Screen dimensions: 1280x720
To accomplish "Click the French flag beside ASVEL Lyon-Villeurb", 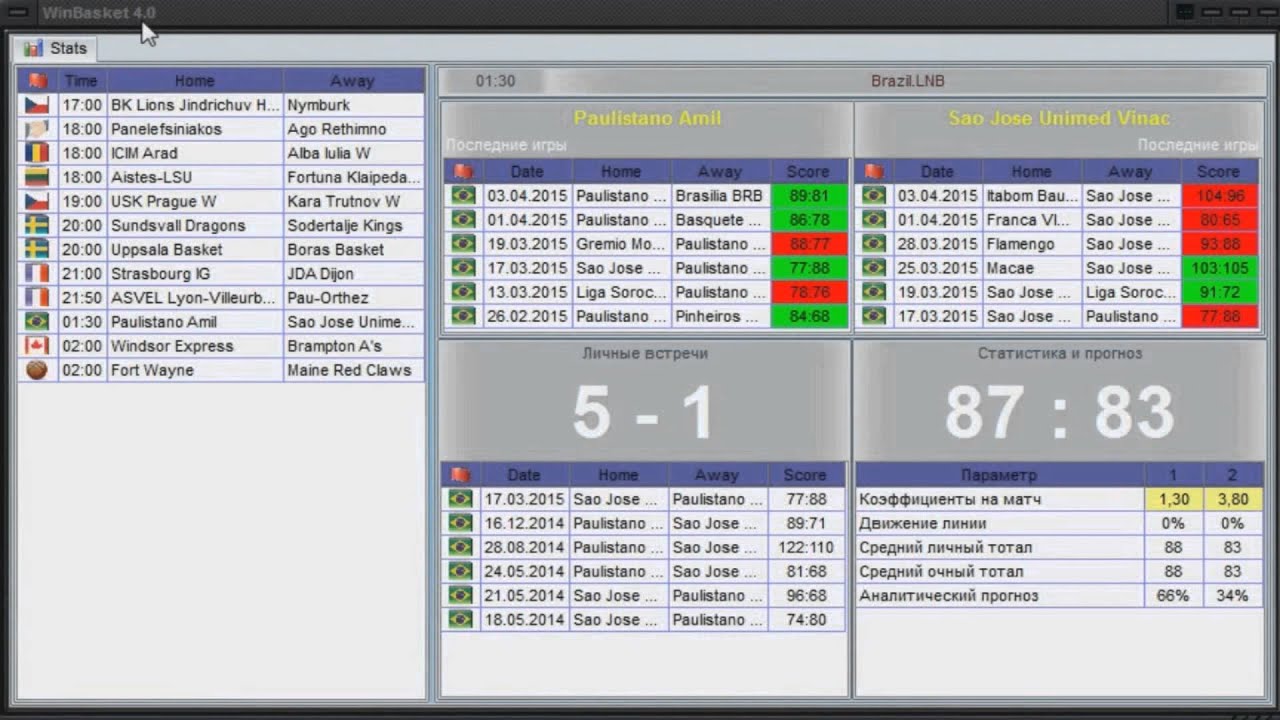I will tap(37, 297).
